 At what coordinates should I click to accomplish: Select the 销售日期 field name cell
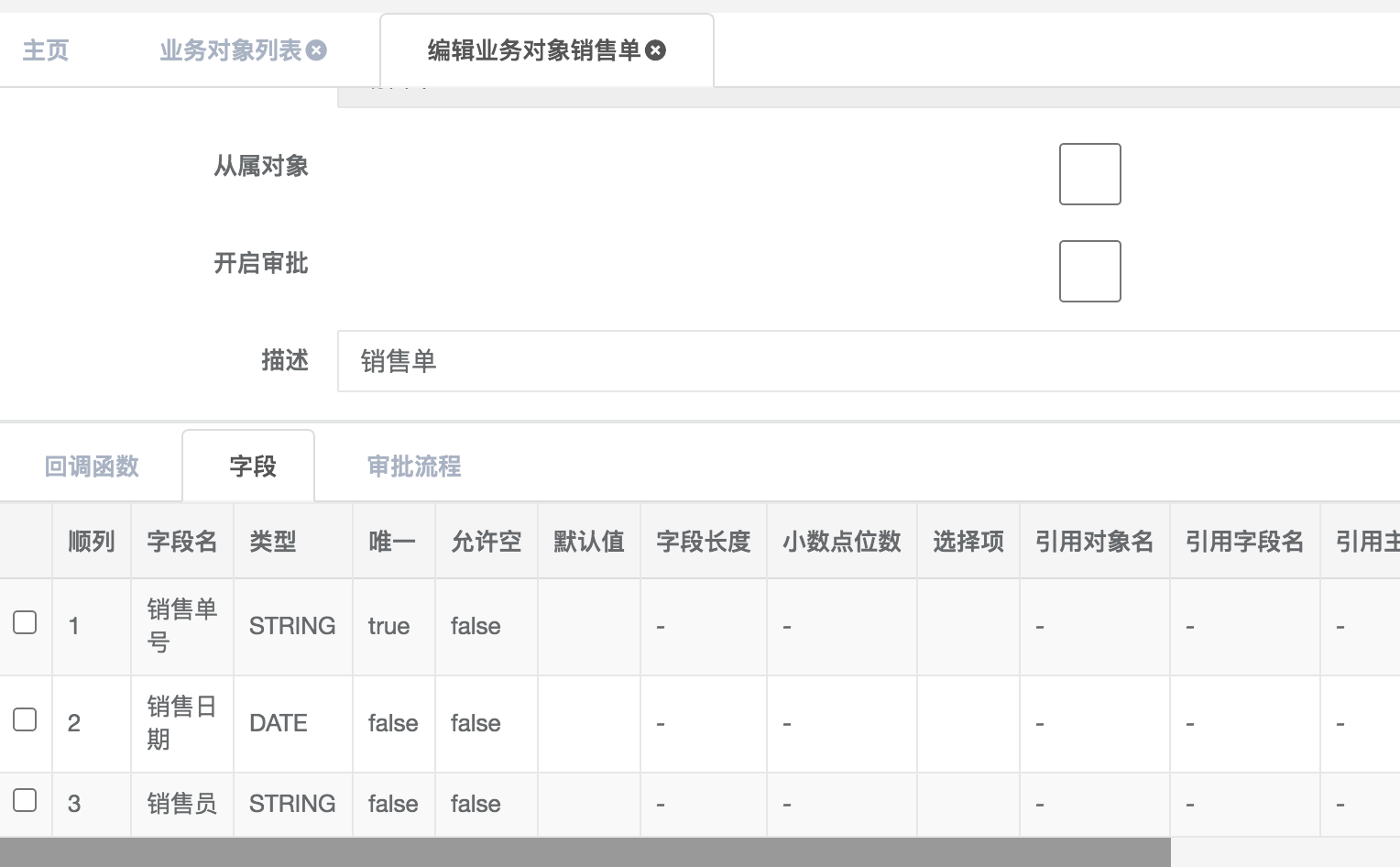182,723
